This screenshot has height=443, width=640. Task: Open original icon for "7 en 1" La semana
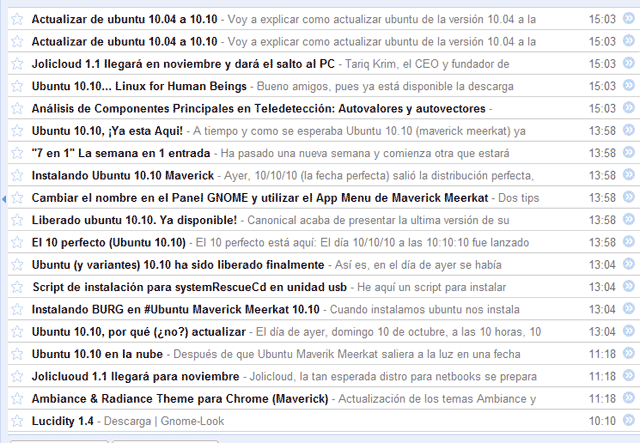tap(629, 152)
